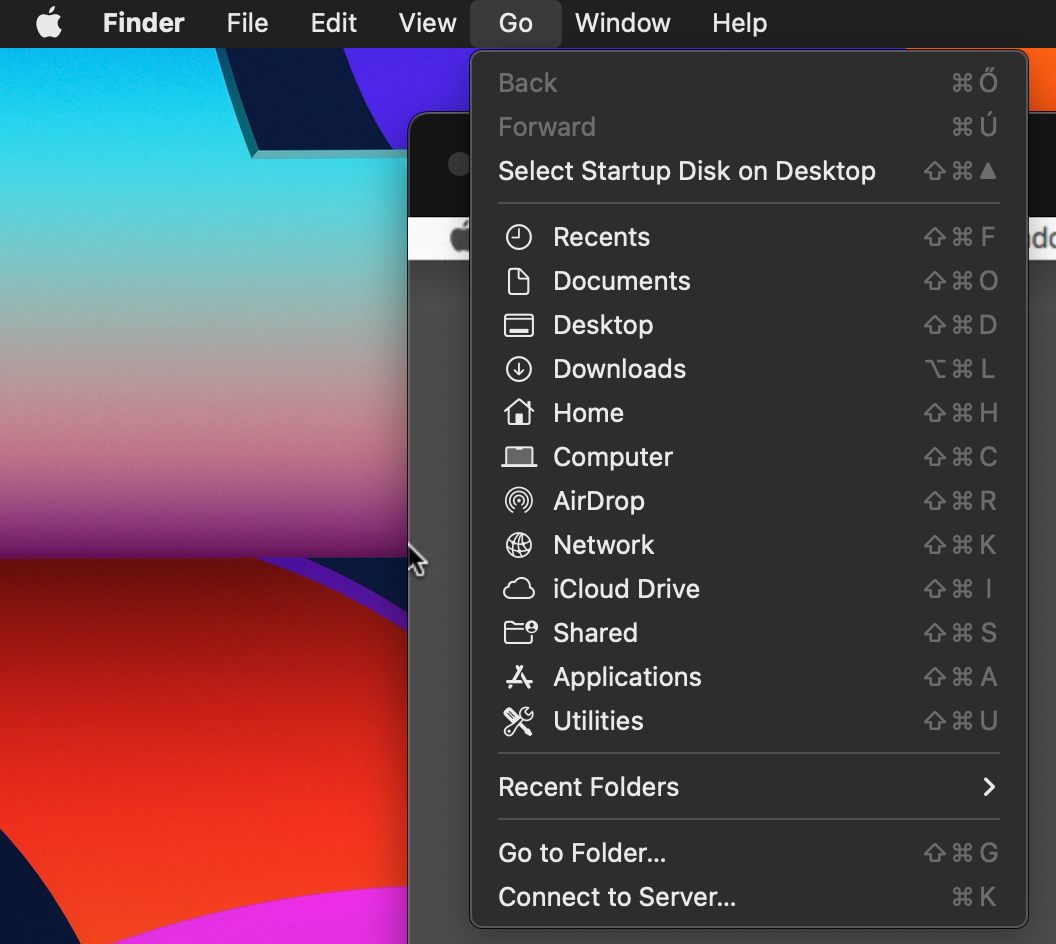
Task: Choose Go to Folder… menu item
Action: [582, 853]
